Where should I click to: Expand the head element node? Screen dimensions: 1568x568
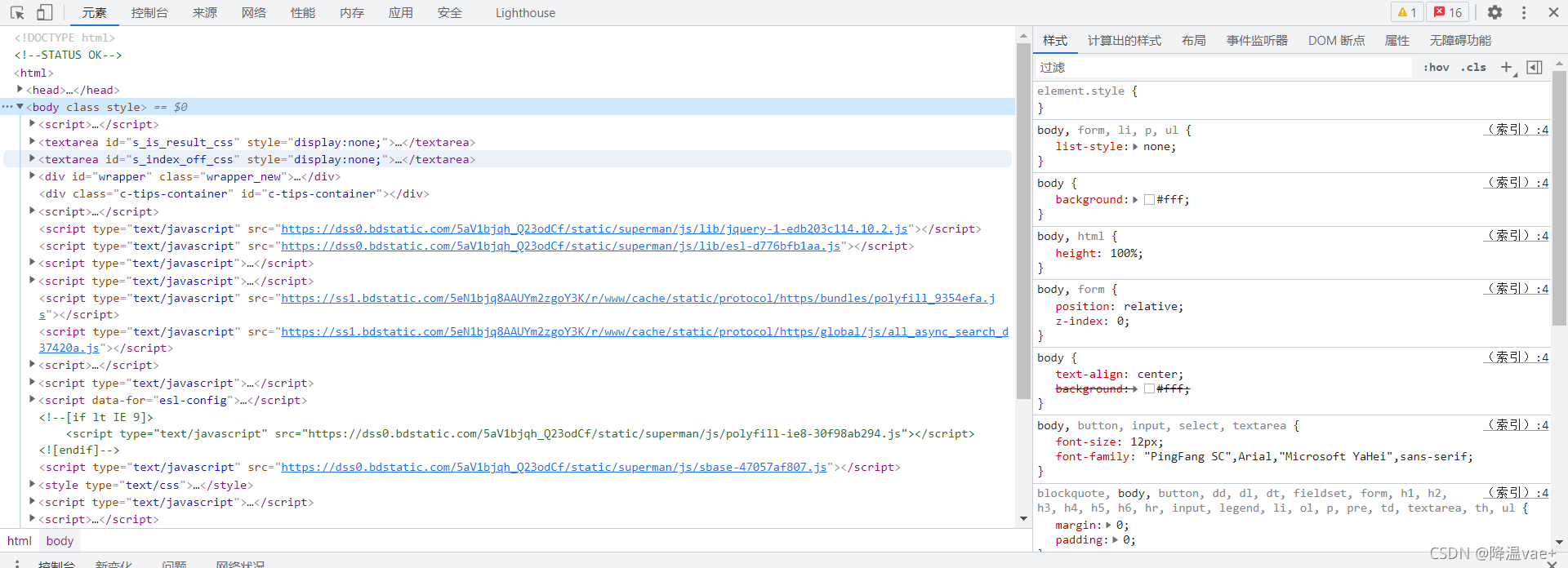coord(20,89)
